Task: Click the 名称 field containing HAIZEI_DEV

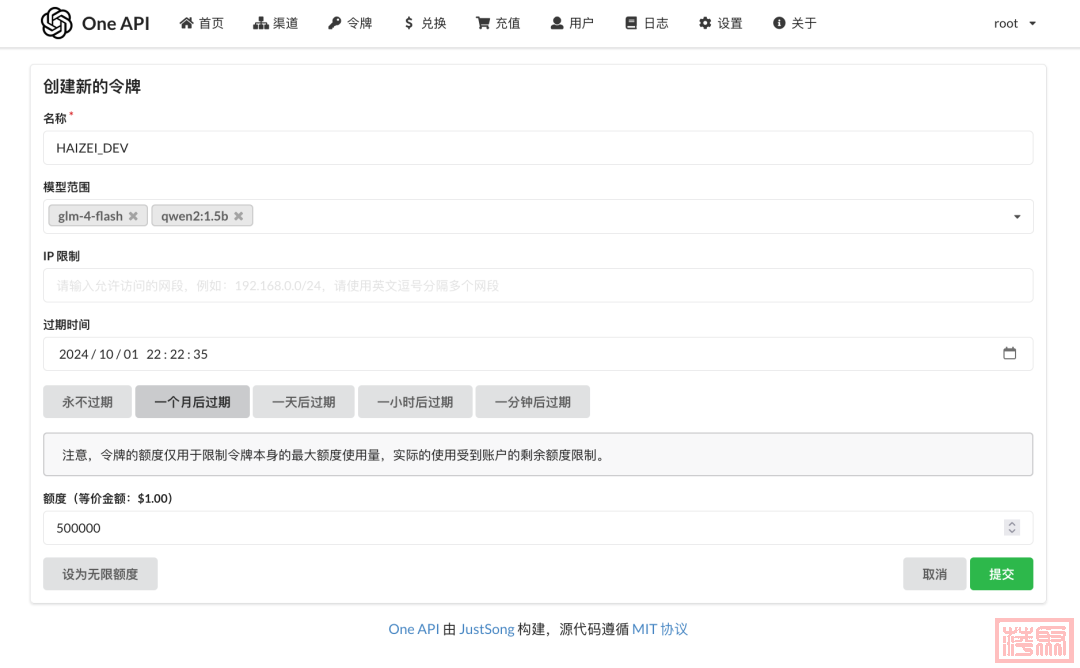Action: click(538, 148)
